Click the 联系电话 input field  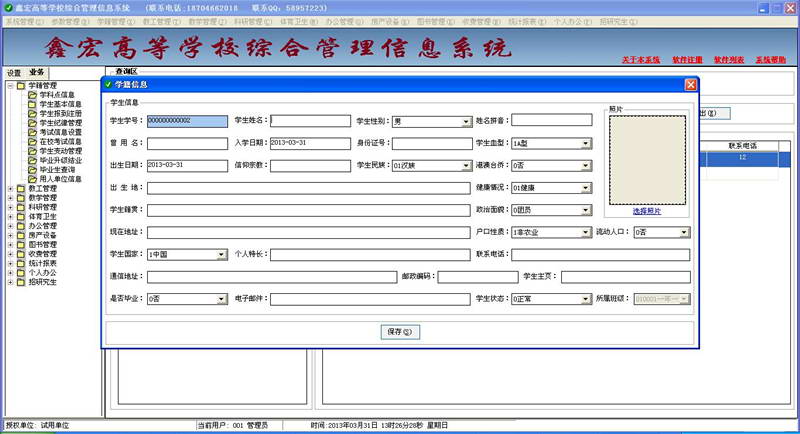(x=601, y=254)
